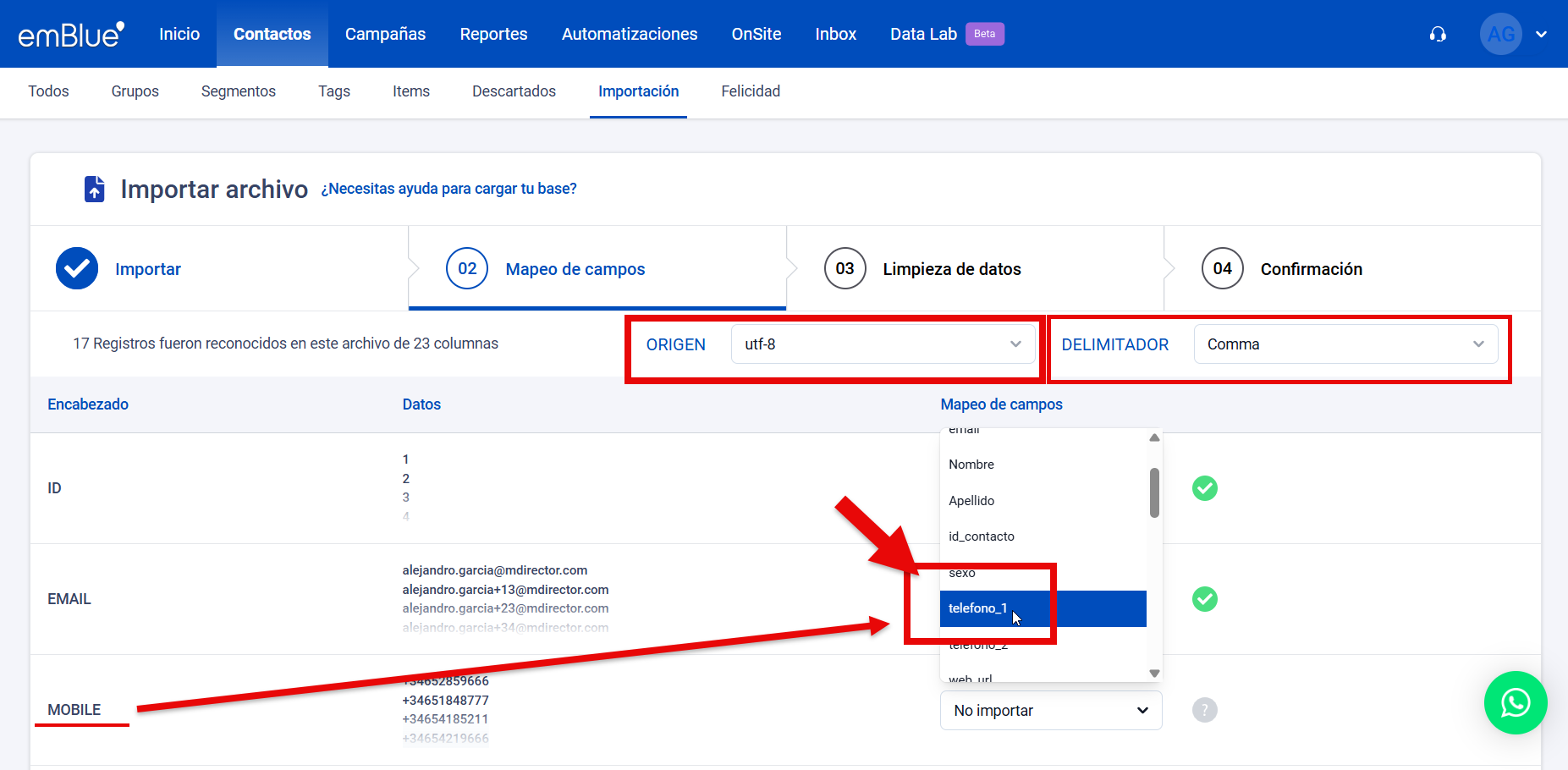The height and width of the screenshot is (770, 1568).
Task: Open the Campañas menu
Action: tap(385, 34)
